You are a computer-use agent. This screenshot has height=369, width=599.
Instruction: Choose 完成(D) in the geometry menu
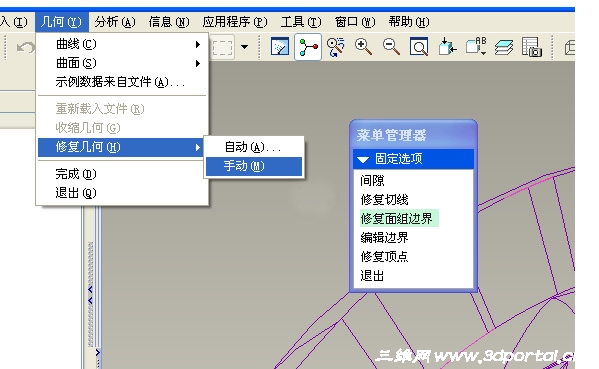[122, 174]
